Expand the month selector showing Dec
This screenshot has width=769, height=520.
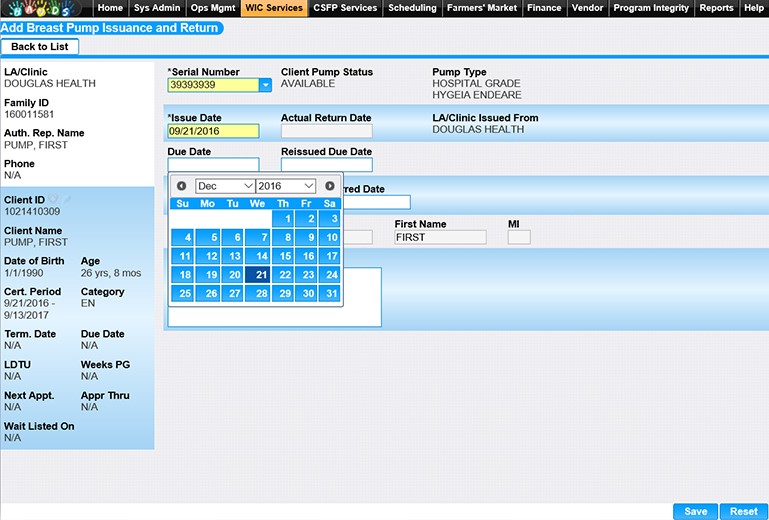click(x=225, y=186)
